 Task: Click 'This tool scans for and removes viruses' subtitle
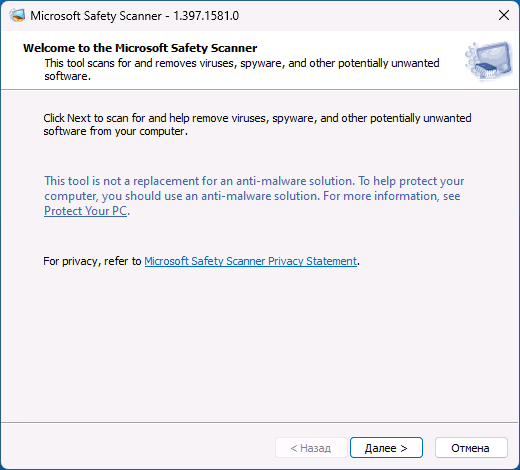(242, 69)
